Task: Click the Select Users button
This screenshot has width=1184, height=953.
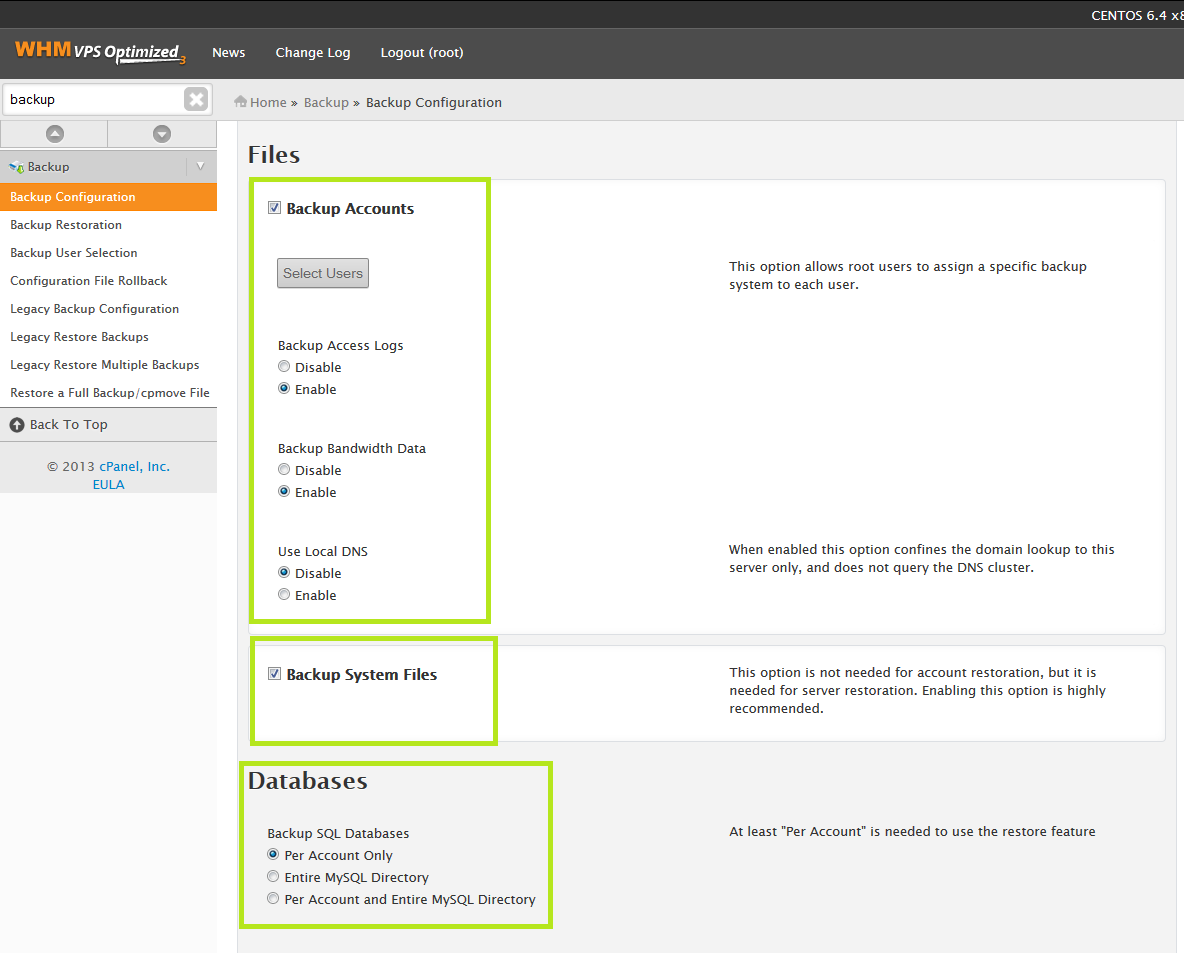Action: tap(323, 273)
